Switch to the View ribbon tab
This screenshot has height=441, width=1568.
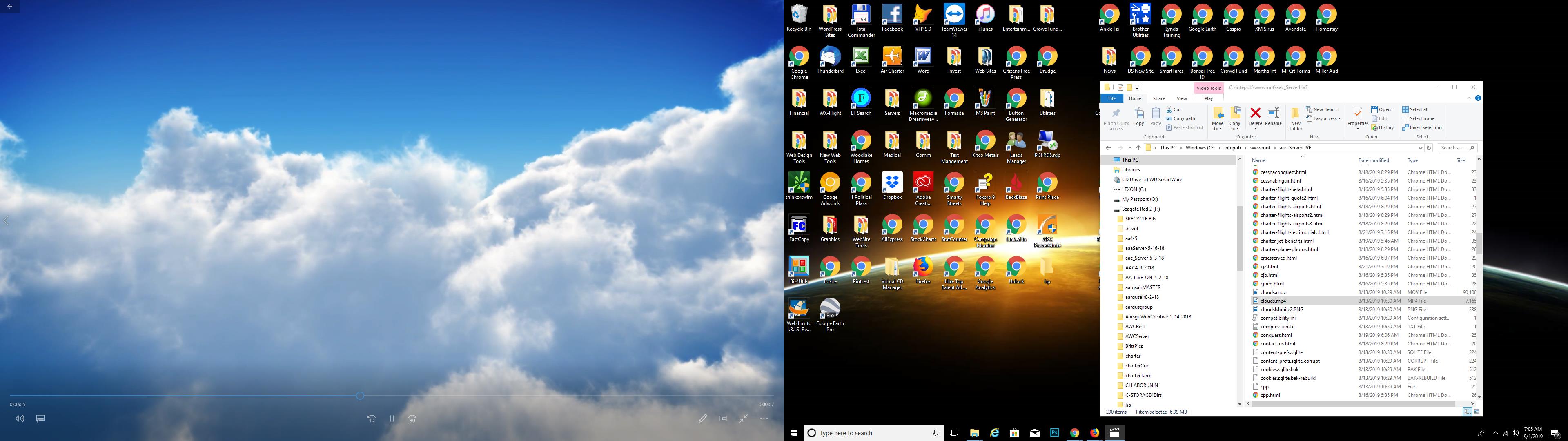point(1181,99)
